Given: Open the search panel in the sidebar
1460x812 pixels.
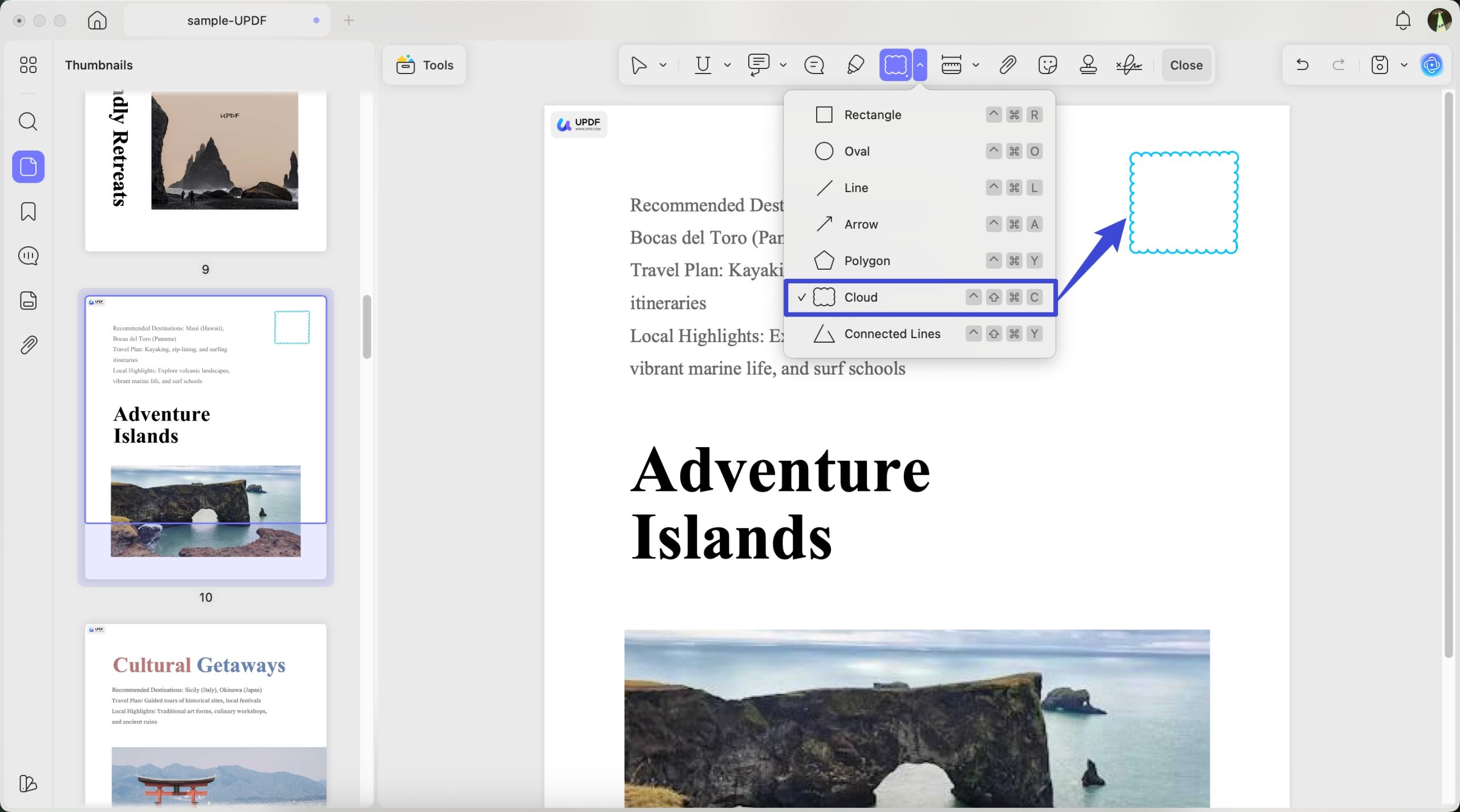Looking at the screenshot, I should pos(27,121).
